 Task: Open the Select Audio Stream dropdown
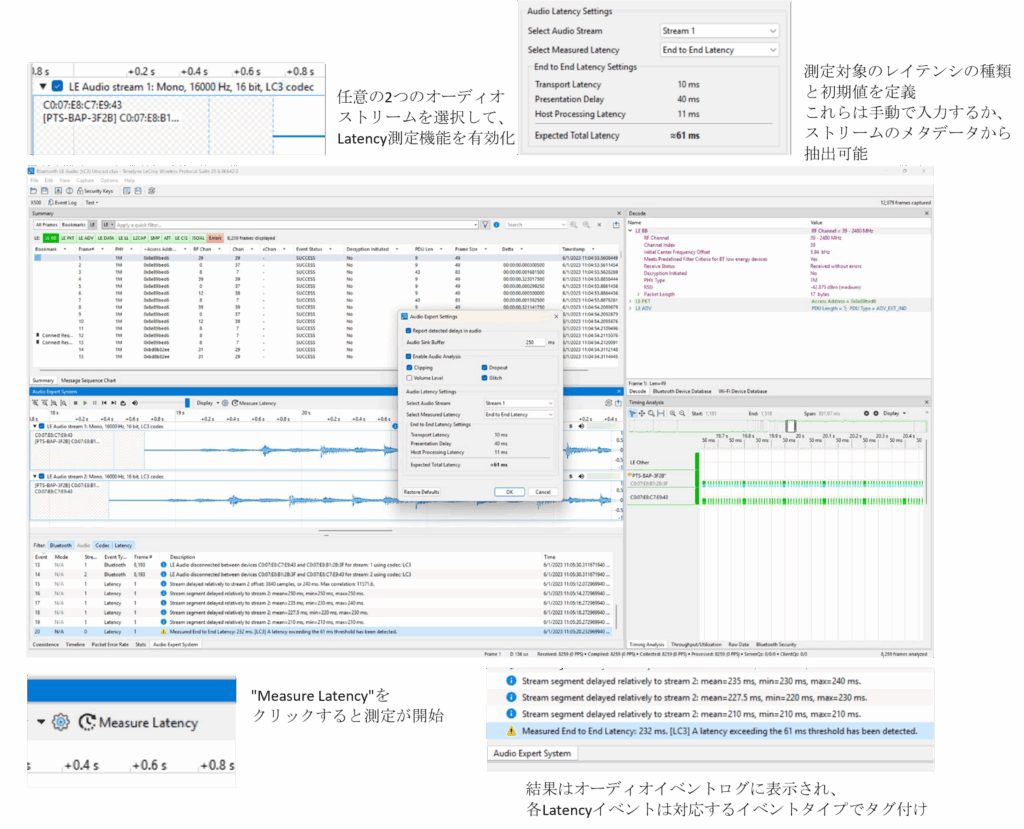519,402
